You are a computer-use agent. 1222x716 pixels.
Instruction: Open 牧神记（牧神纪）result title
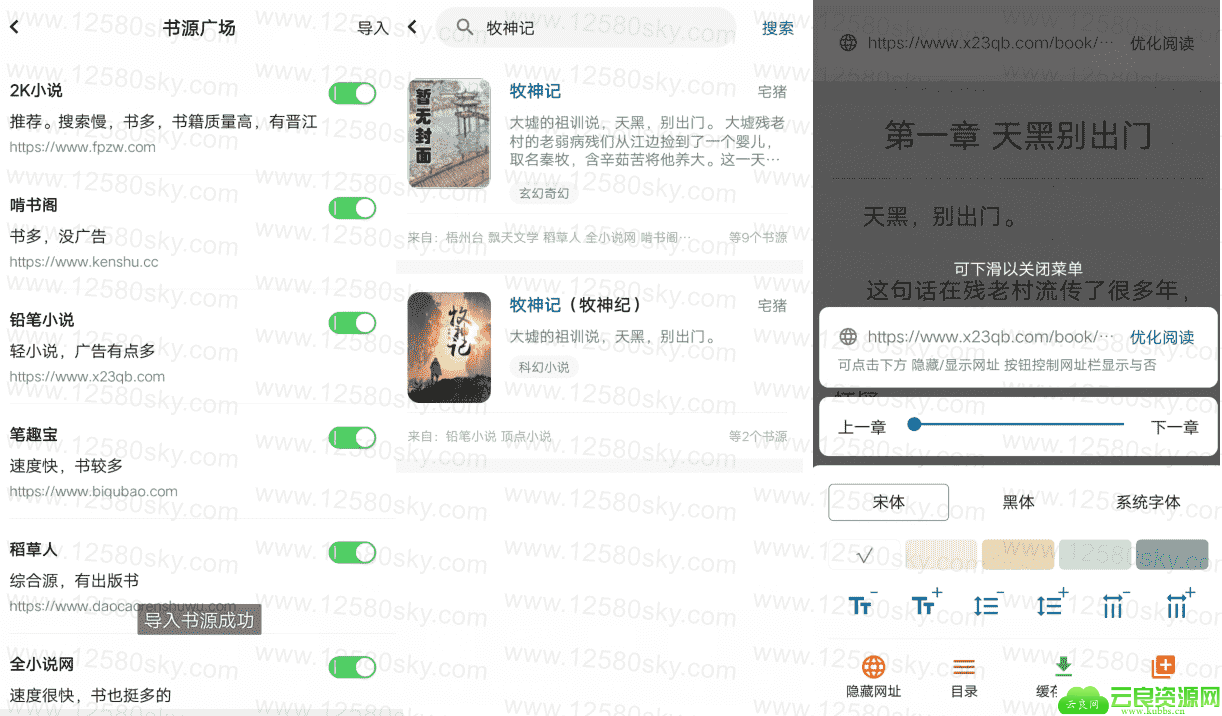pyautogui.click(x=576, y=304)
